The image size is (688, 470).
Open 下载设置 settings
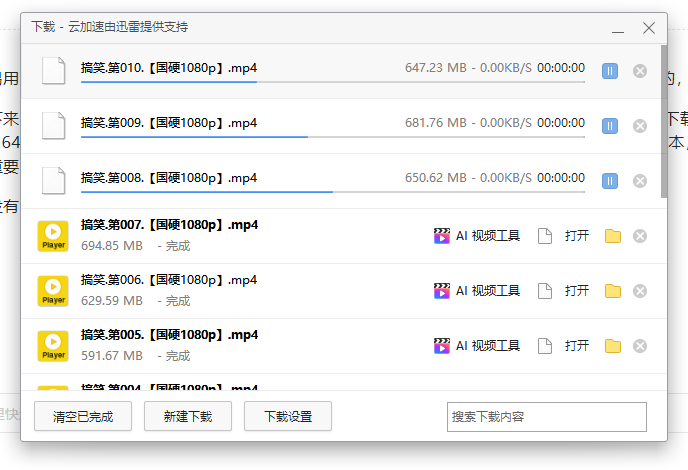(288, 416)
